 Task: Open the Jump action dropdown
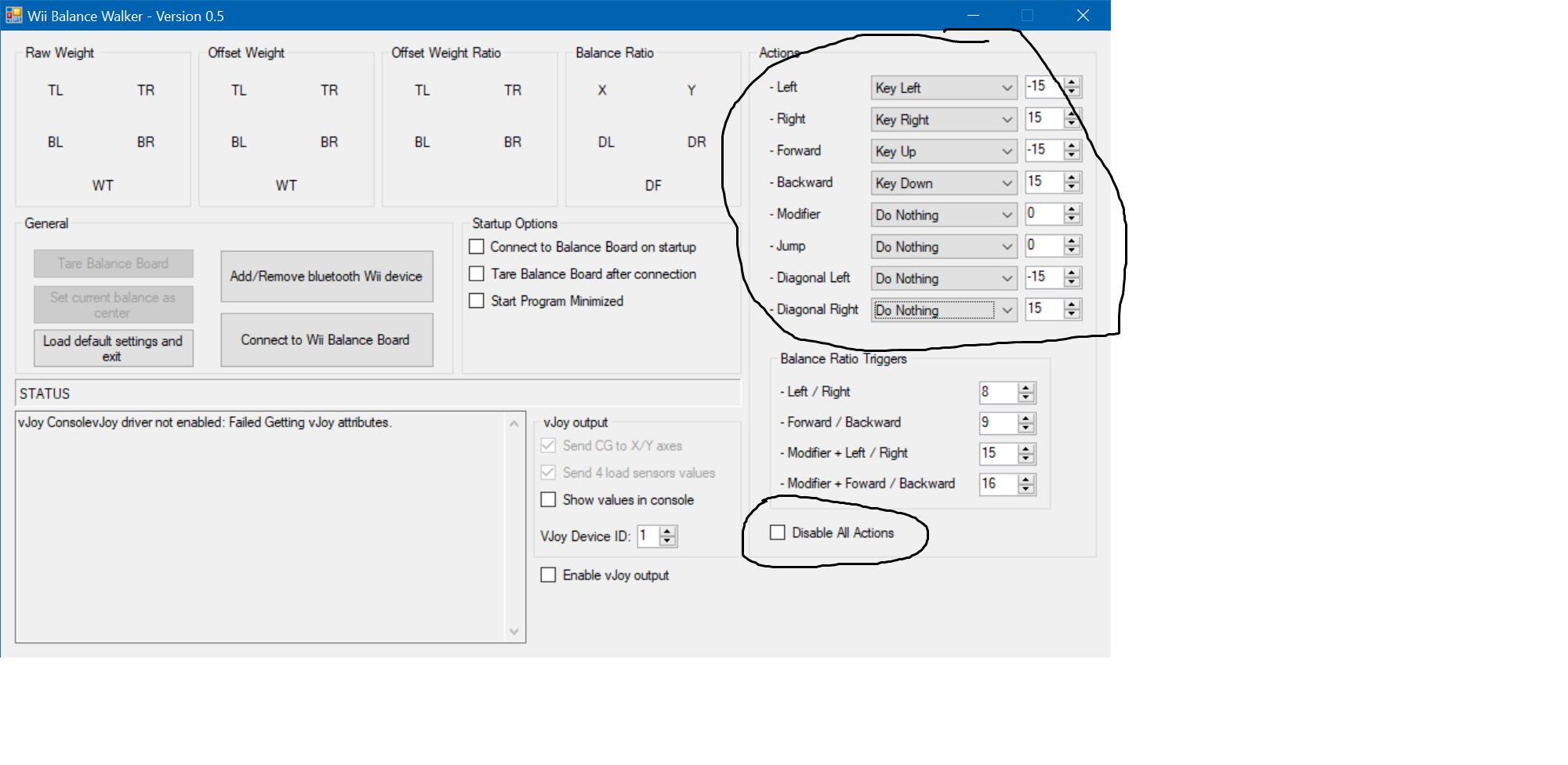[x=944, y=246]
